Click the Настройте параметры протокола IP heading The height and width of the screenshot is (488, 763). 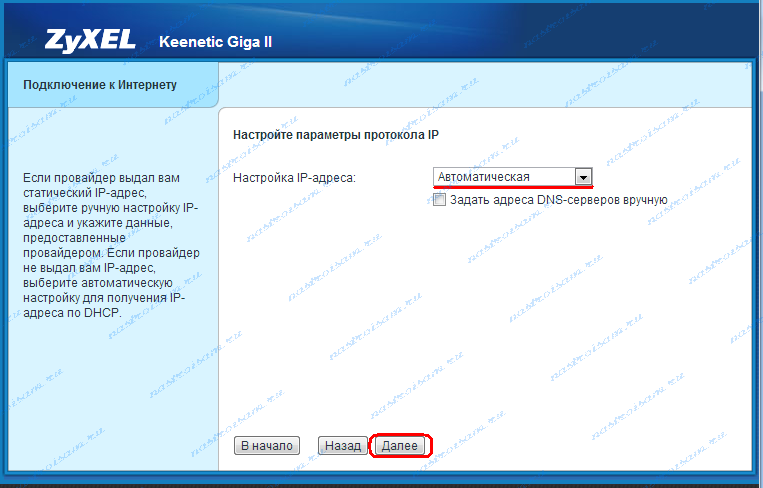tap(336, 135)
